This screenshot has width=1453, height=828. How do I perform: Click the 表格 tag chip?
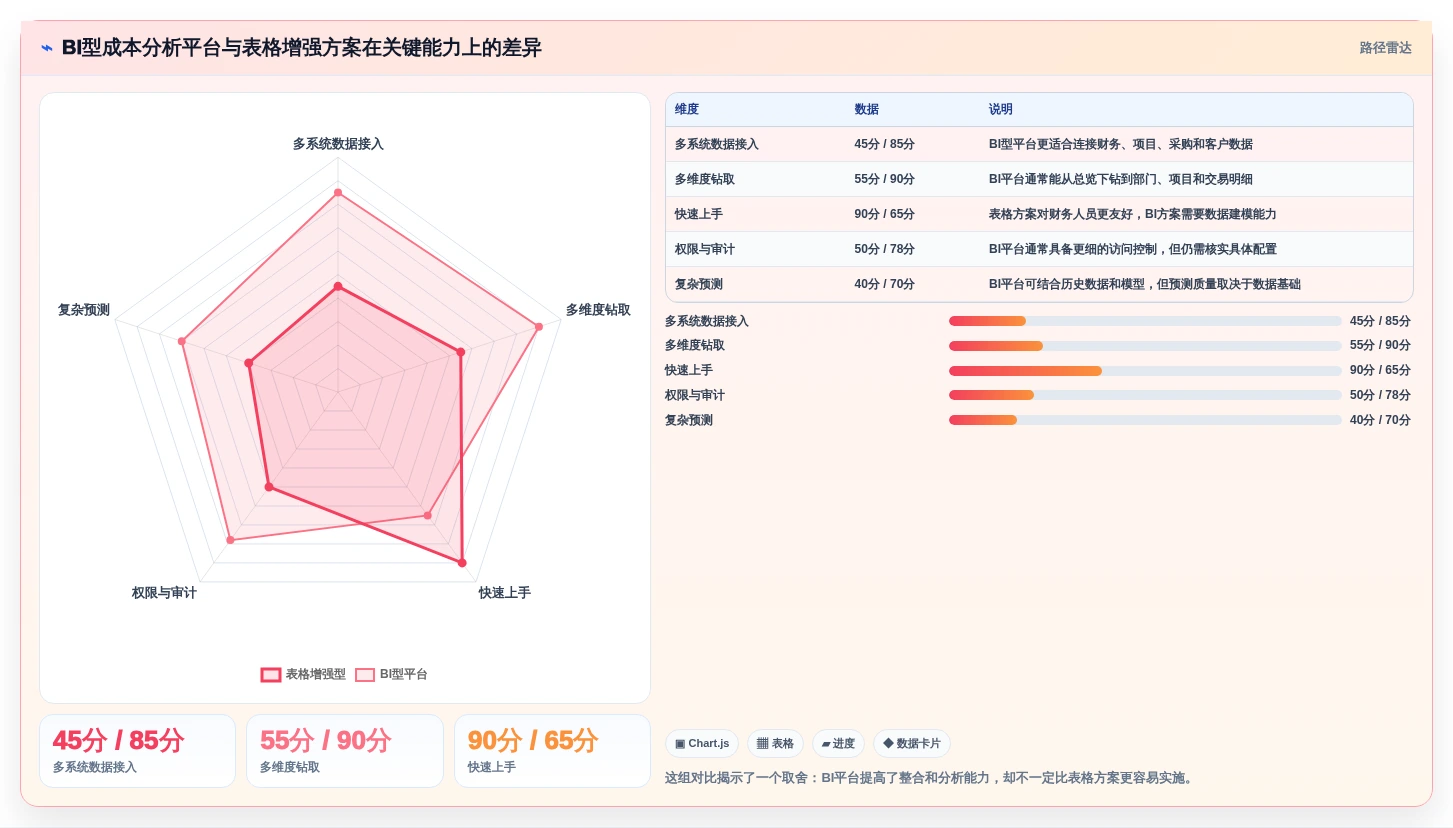(775, 743)
